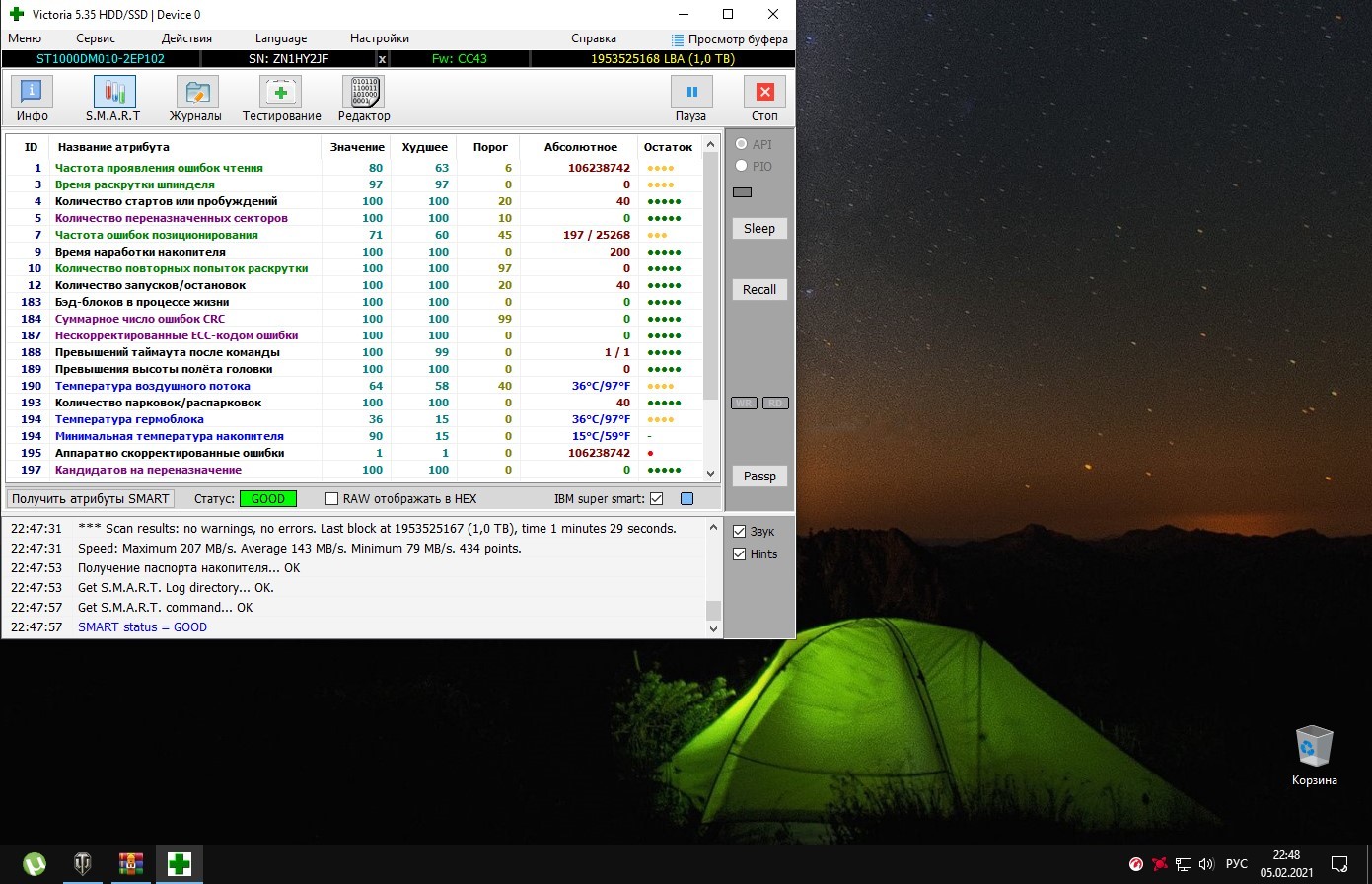The width and height of the screenshot is (1372, 884).
Task: Click Получить атрибуты SMART button
Action: pyautogui.click(x=91, y=499)
